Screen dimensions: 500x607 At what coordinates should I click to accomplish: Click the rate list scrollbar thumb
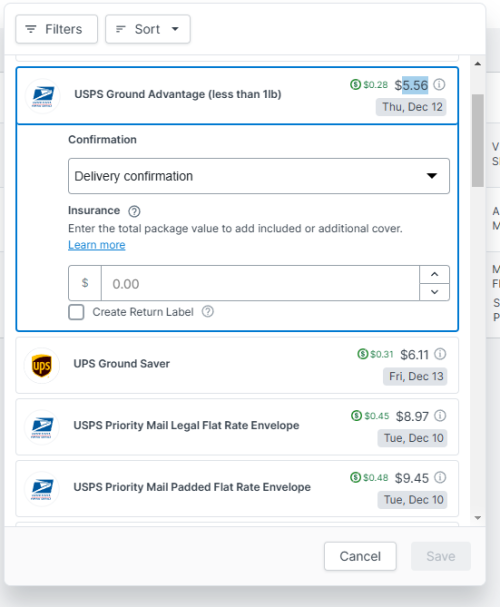(478, 141)
